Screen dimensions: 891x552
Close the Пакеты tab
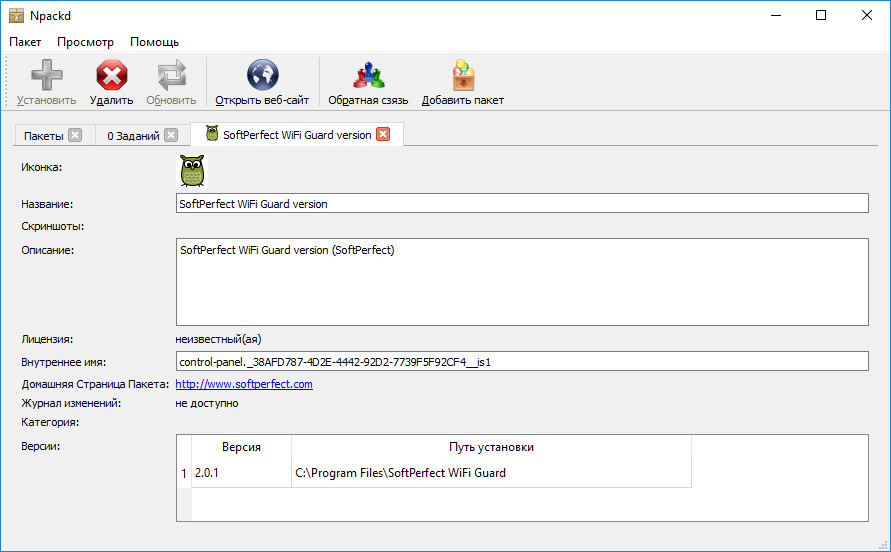pos(75,135)
